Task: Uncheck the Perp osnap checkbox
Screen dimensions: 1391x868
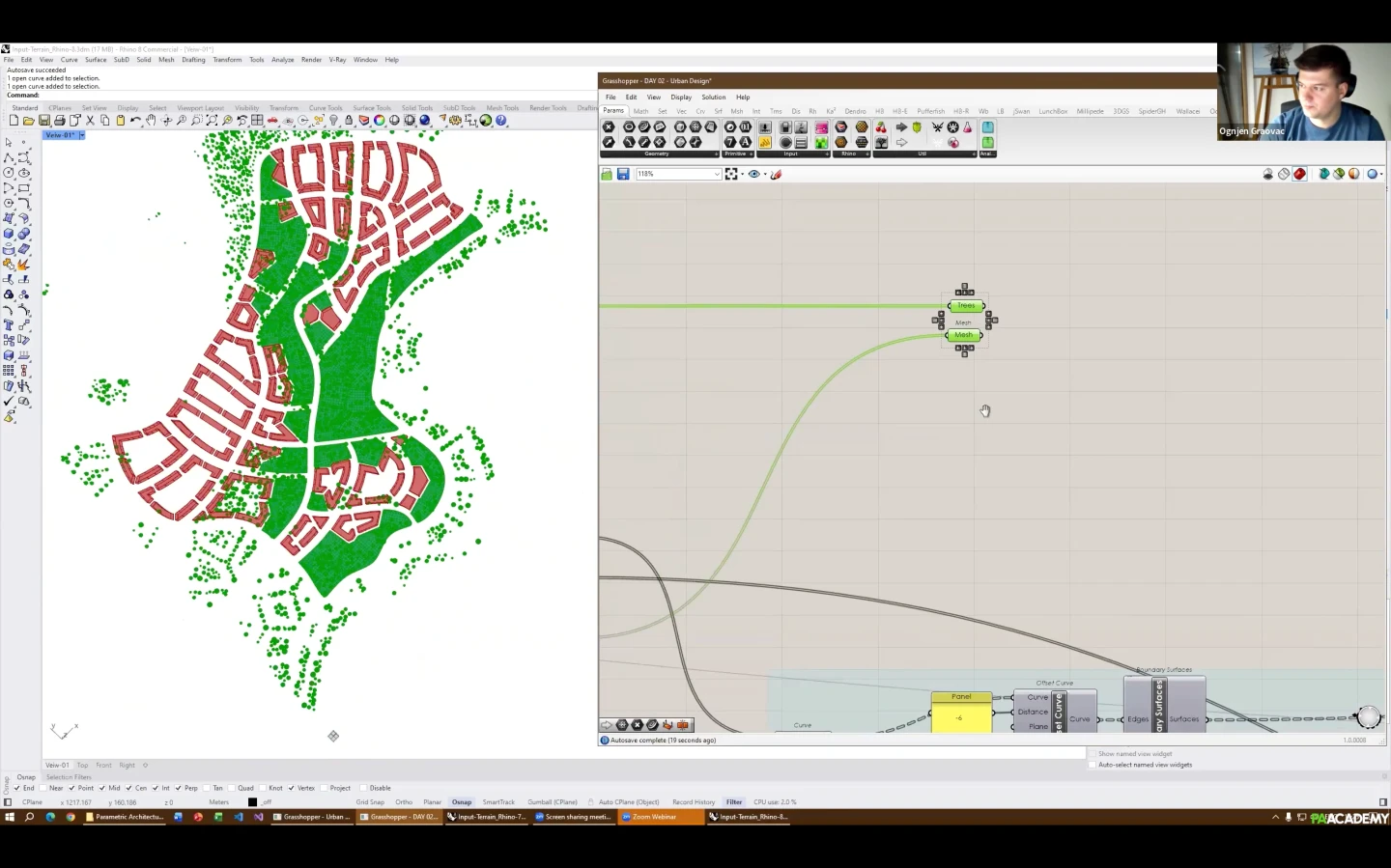Action: click(x=180, y=788)
